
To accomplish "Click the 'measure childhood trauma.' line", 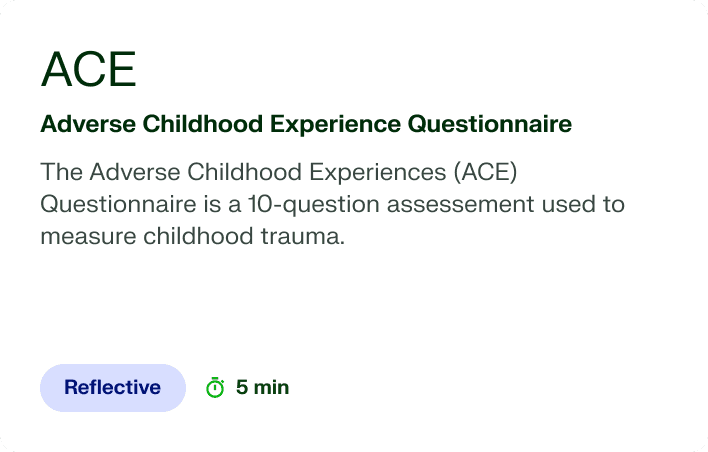I will coord(193,236).
